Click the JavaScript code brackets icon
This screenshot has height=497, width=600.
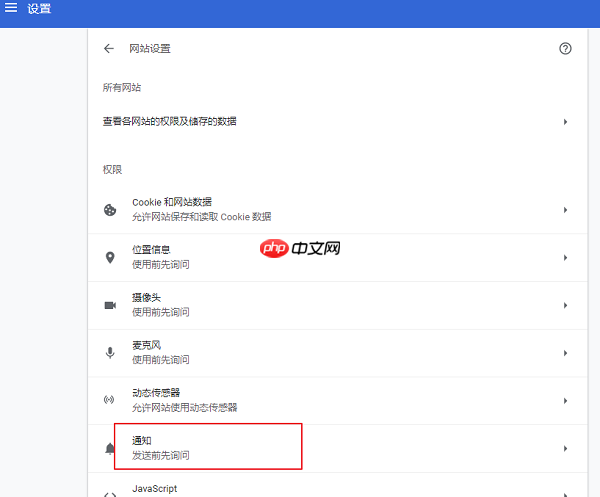pyautogui.click(x=110, y=491)
